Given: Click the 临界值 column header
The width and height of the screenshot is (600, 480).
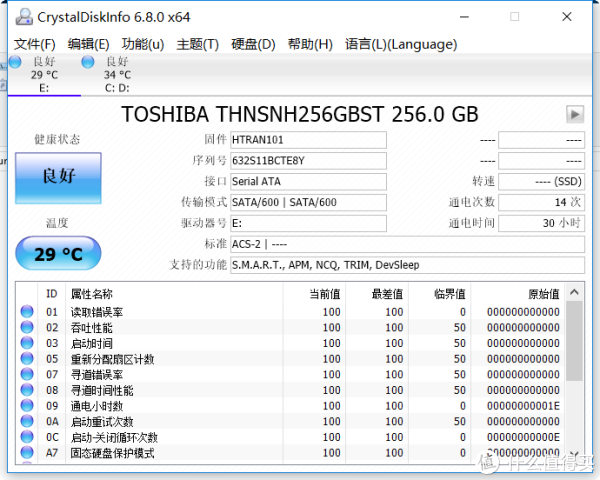Looking at the screenshot, I should click(x=440, y=294).
